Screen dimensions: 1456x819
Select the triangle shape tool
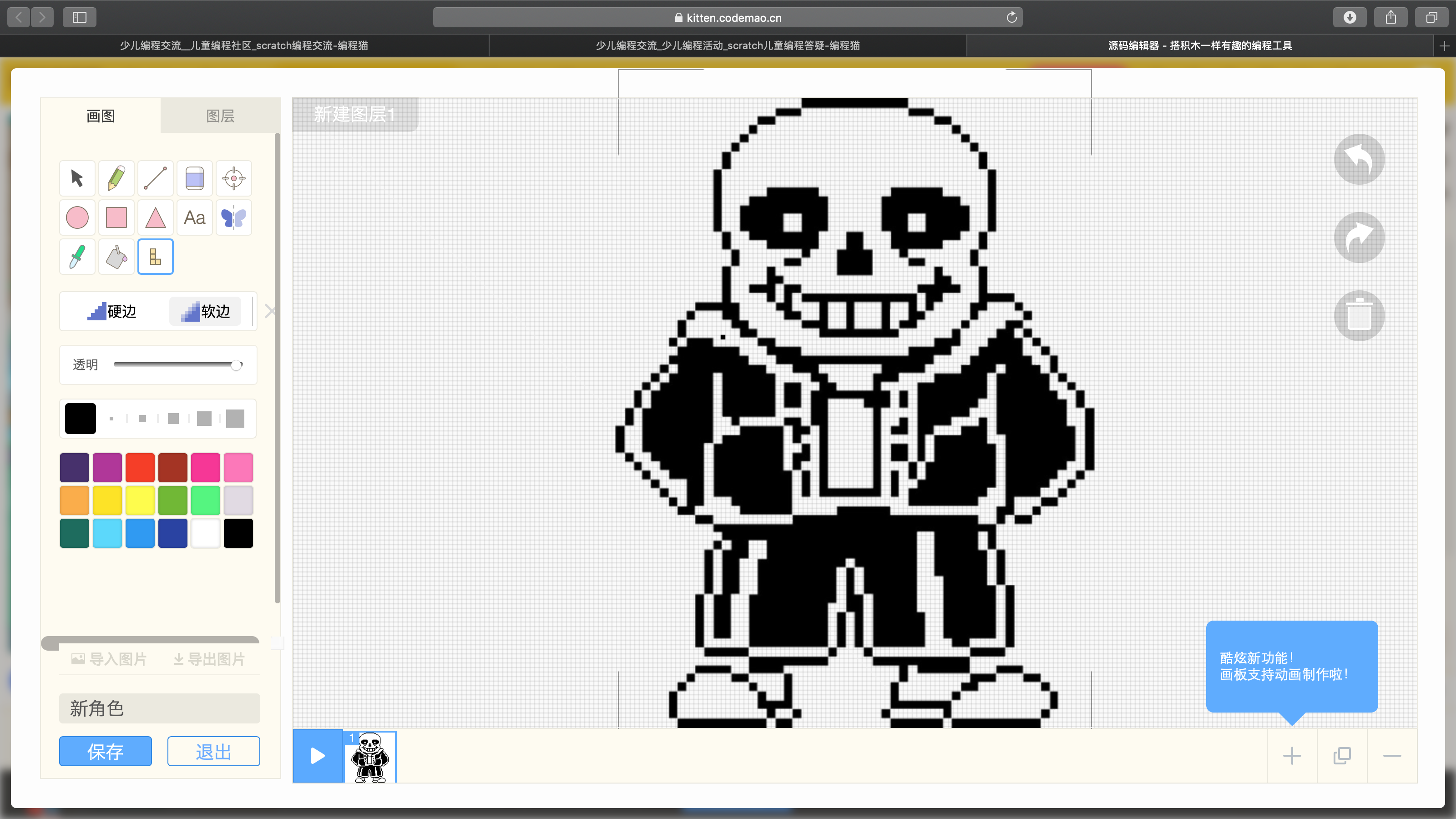tap(156, 217)
